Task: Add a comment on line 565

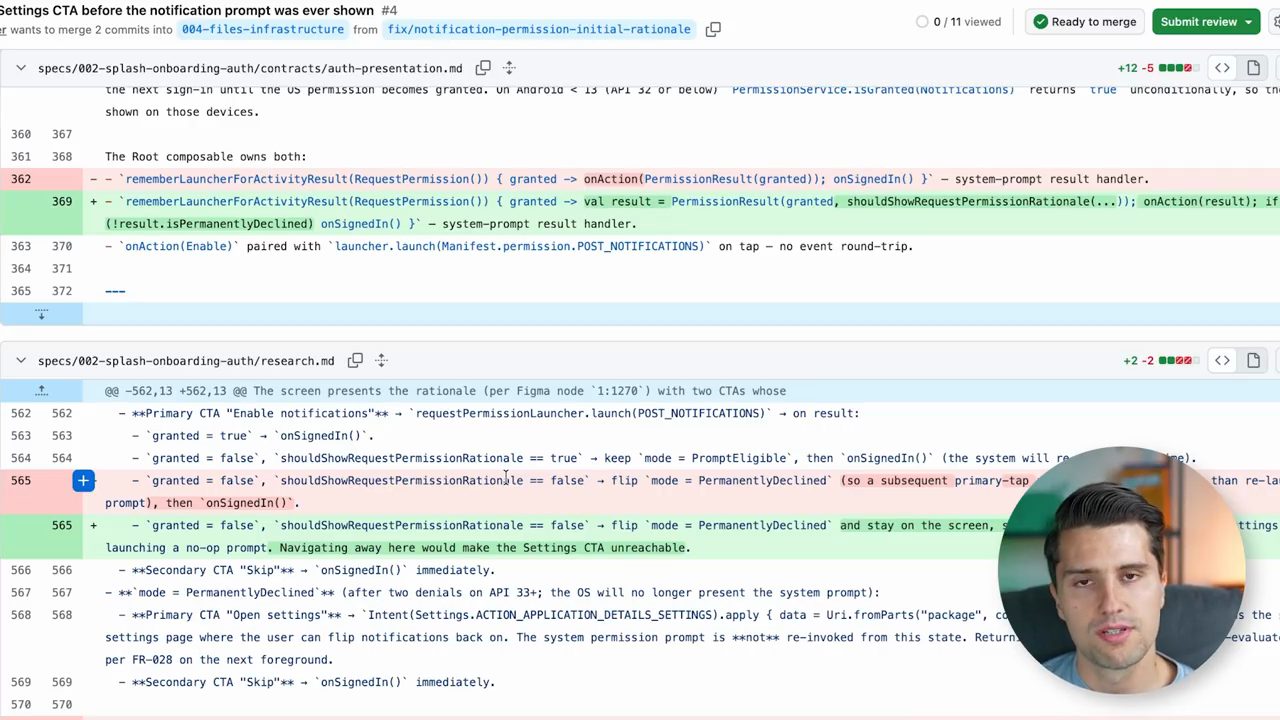Action: click(x=83, y=481)
